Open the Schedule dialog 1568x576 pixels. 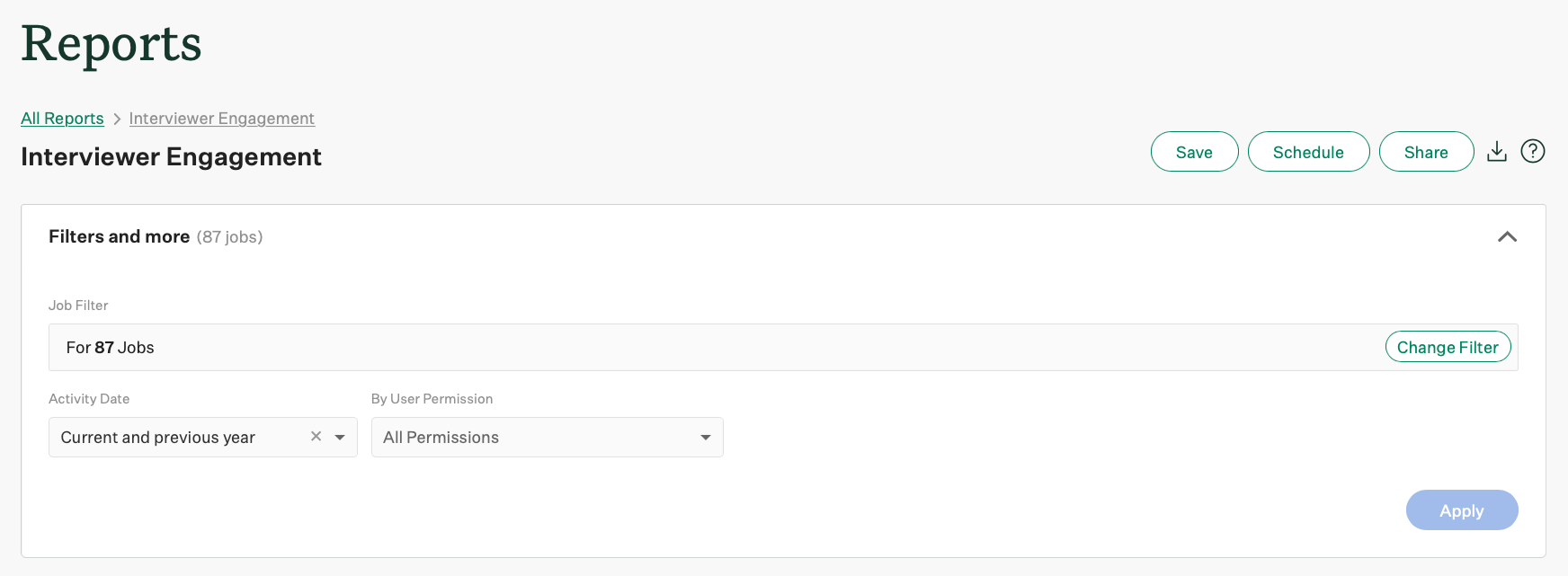point(1308,151)
